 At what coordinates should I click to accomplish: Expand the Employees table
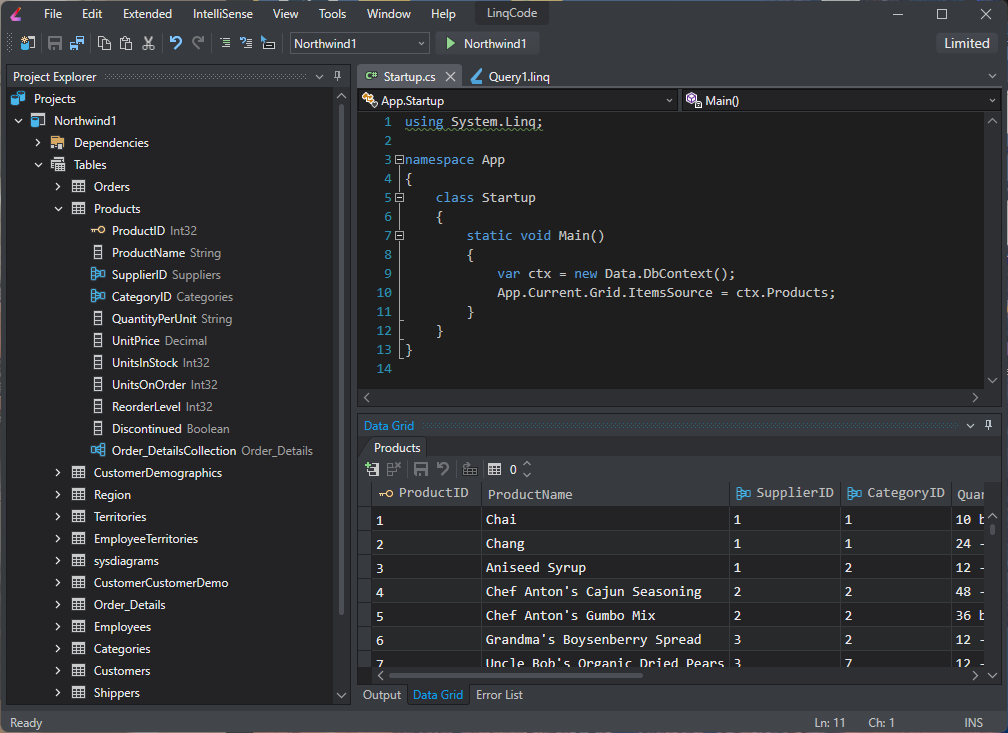[58, 626]
